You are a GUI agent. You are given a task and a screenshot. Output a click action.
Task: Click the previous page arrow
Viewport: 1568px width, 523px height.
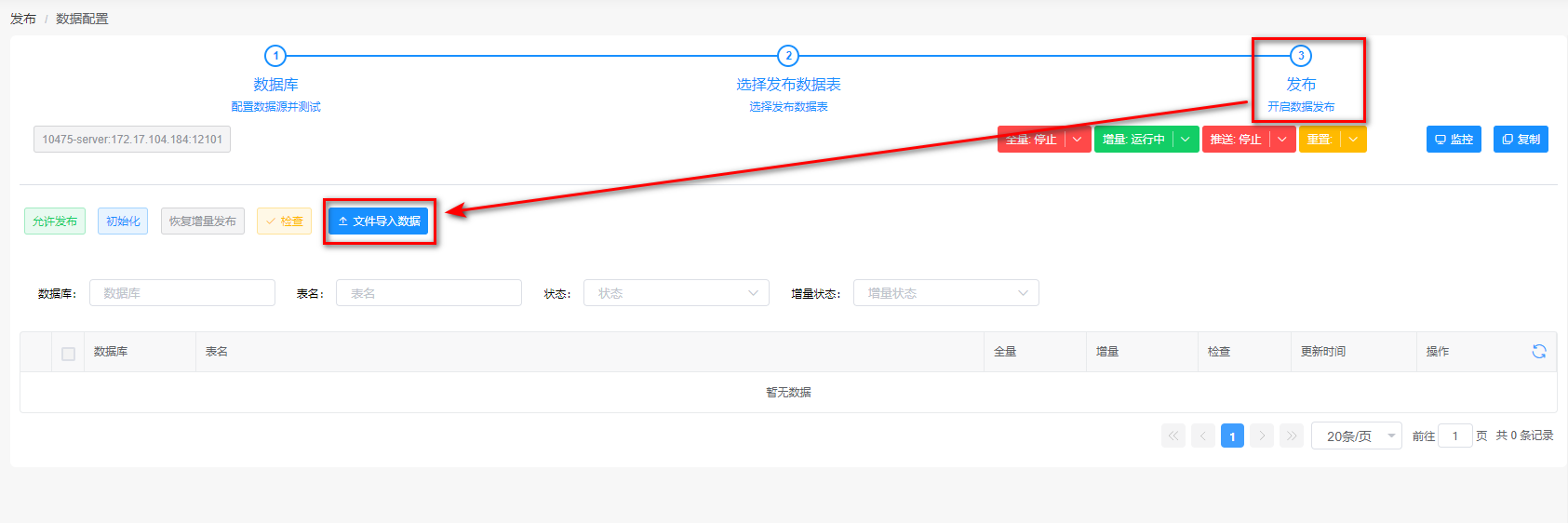point(1203,436)
